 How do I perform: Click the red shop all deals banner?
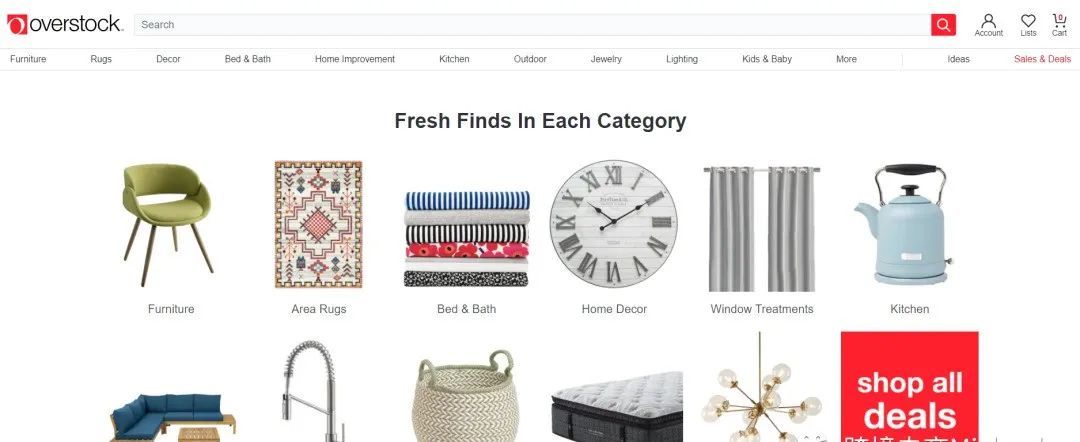(909, 386)
